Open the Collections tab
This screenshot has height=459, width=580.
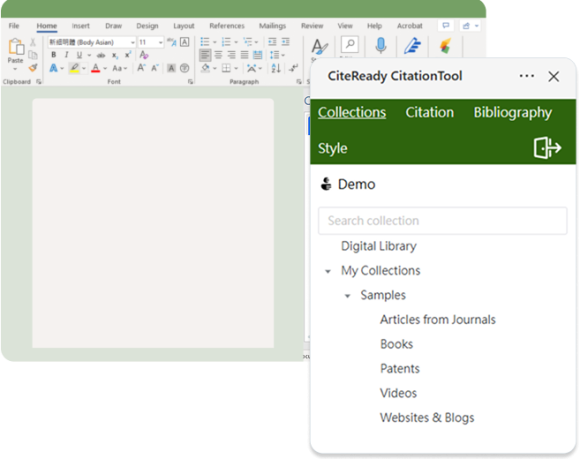coord(352,112)
